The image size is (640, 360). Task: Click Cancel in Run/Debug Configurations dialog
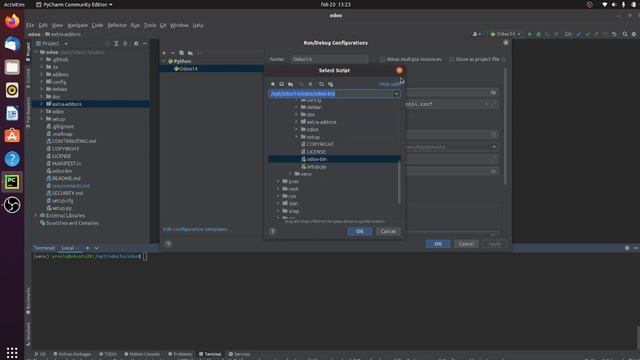coord(466,244)
